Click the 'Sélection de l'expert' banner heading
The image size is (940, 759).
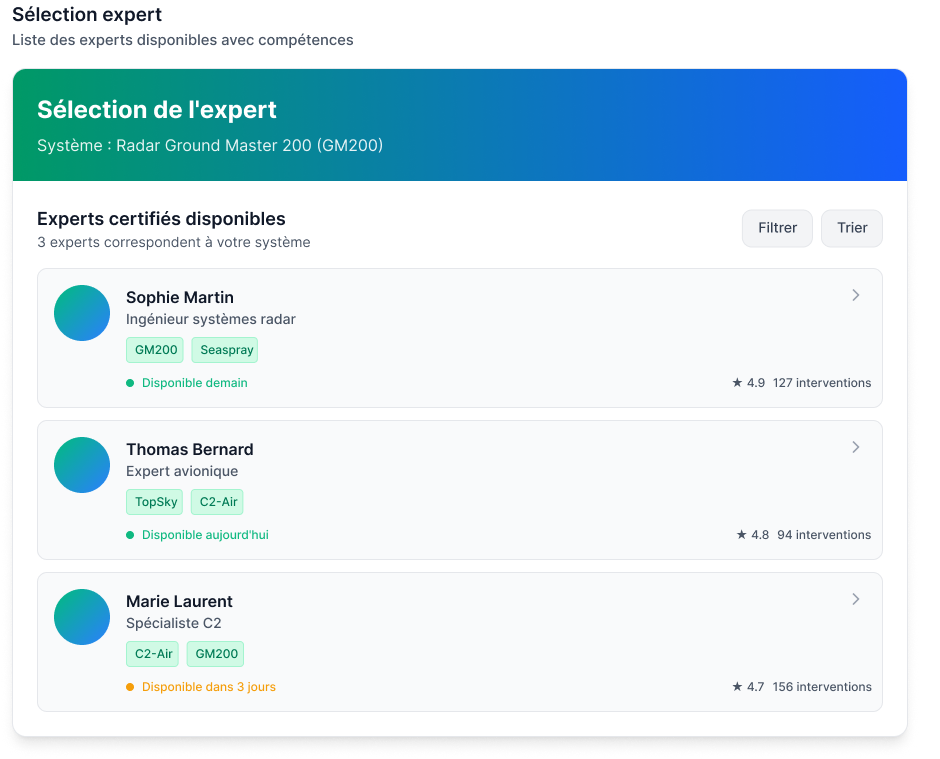click(x=157, y=110)
